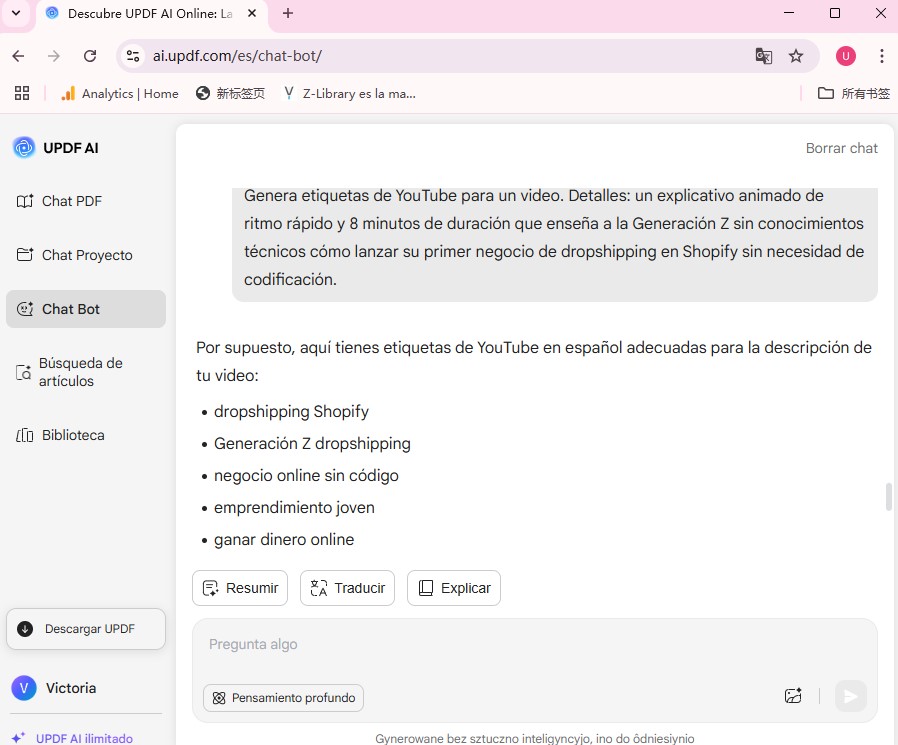Bookmark this page with star icon

tap(795, 56)
